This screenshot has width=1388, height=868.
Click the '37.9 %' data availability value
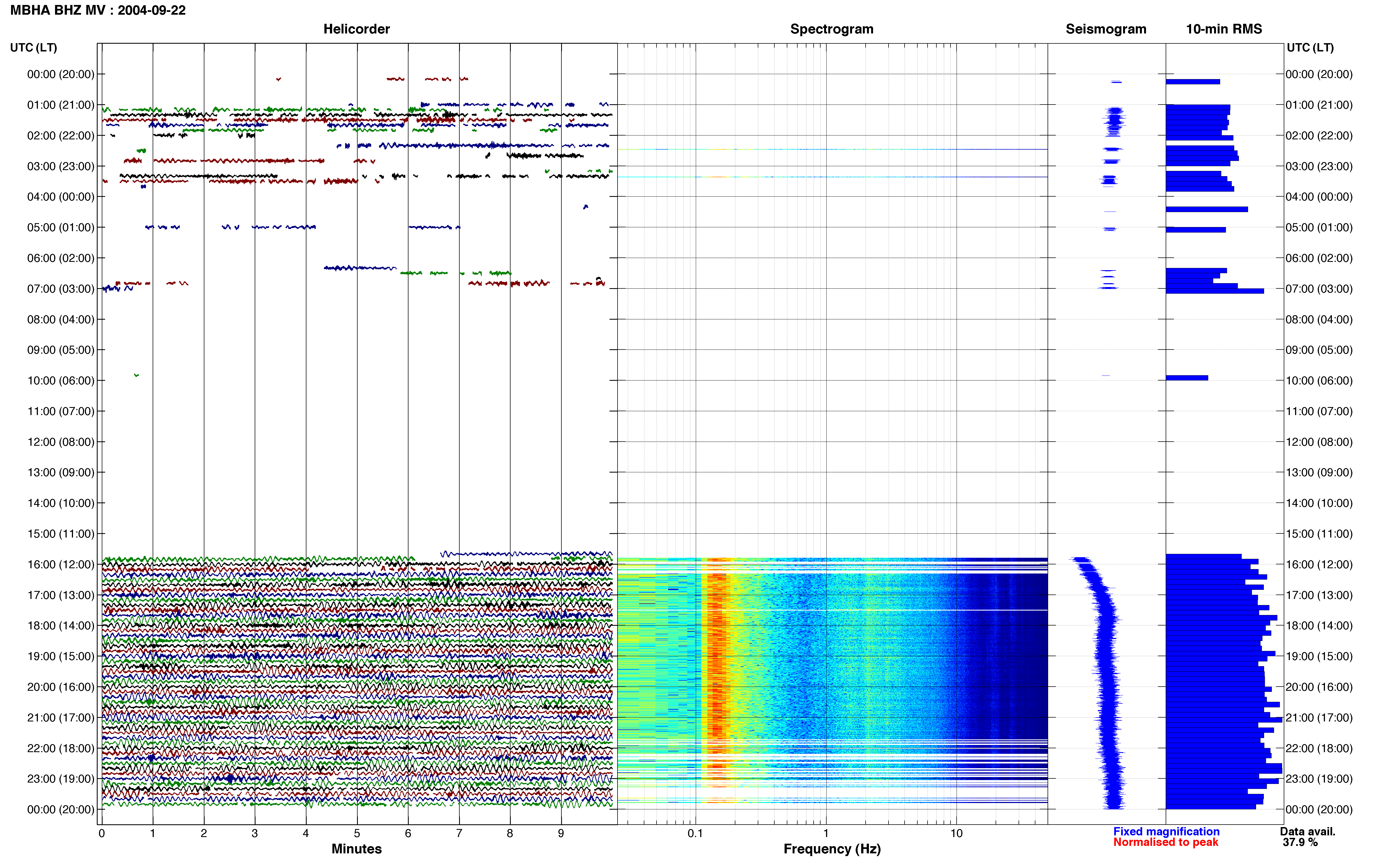[1300, 842]
